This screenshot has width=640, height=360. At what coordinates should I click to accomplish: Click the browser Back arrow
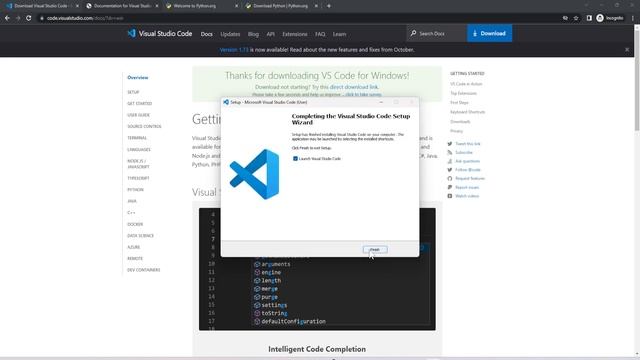7,18
